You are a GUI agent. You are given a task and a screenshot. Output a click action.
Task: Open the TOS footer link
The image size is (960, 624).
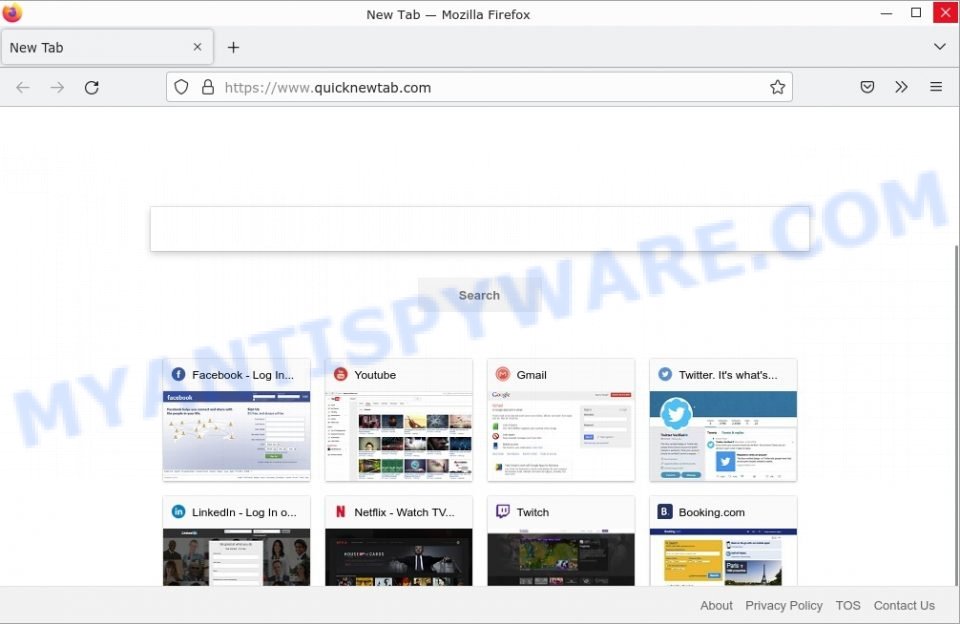848,605
